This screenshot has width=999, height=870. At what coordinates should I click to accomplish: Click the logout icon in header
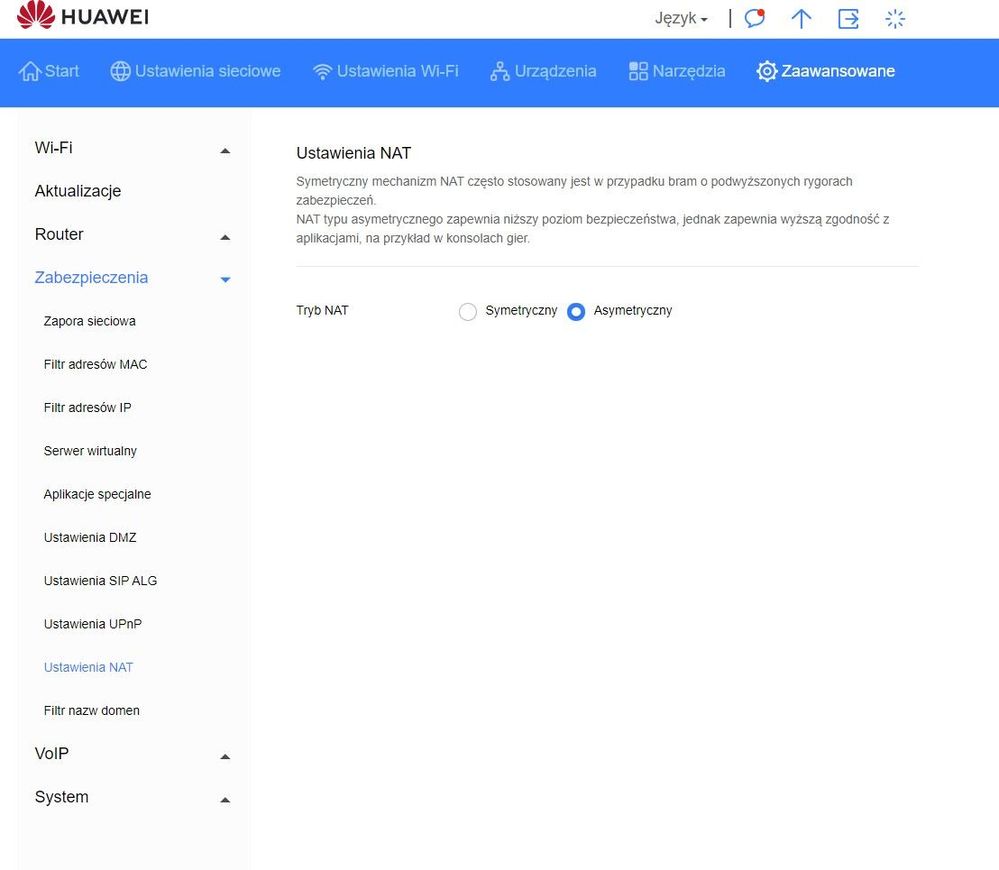click(848, 18)
